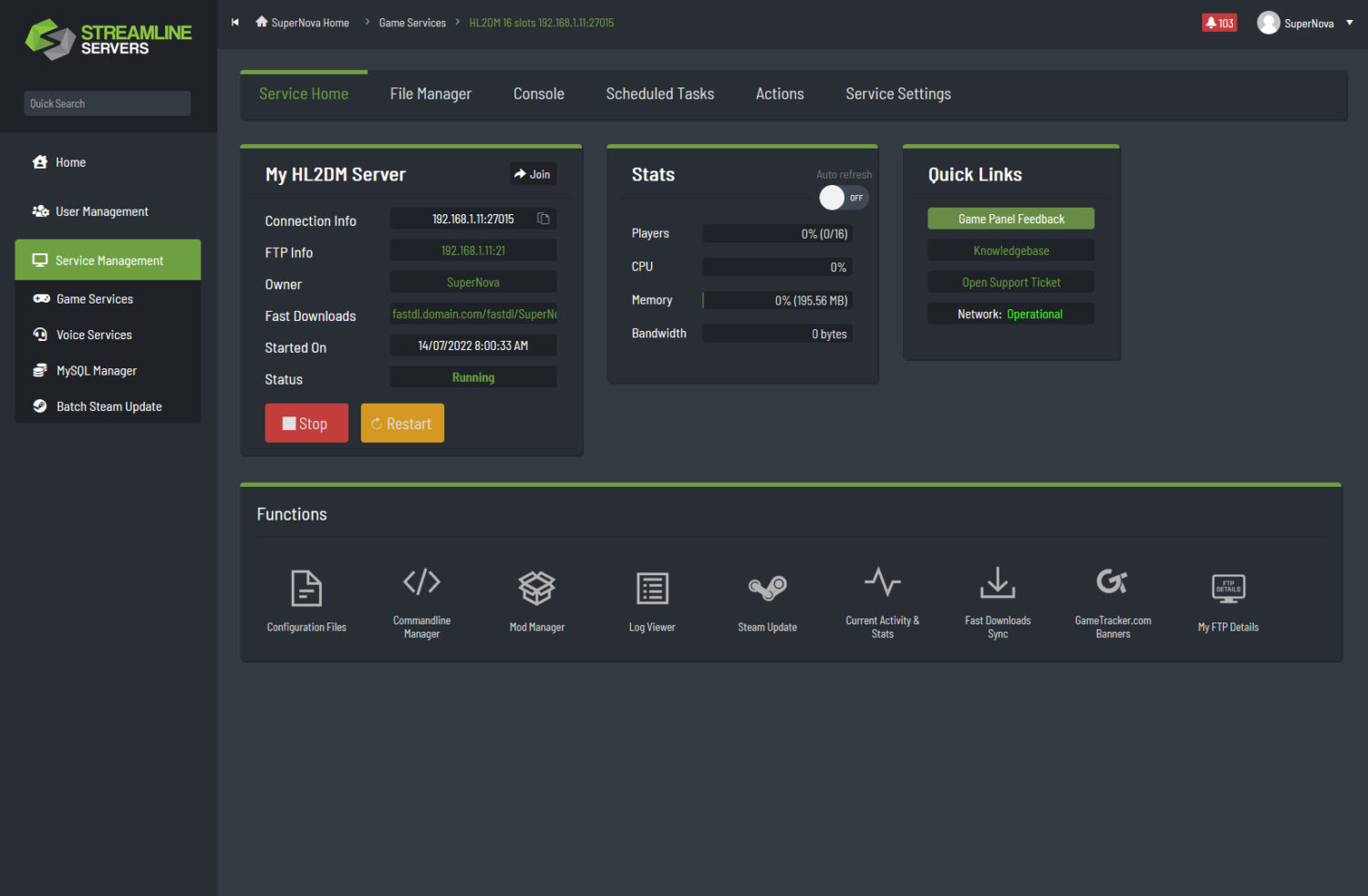Collapse sidebar with the arrow icon

(x=235, y=23)
